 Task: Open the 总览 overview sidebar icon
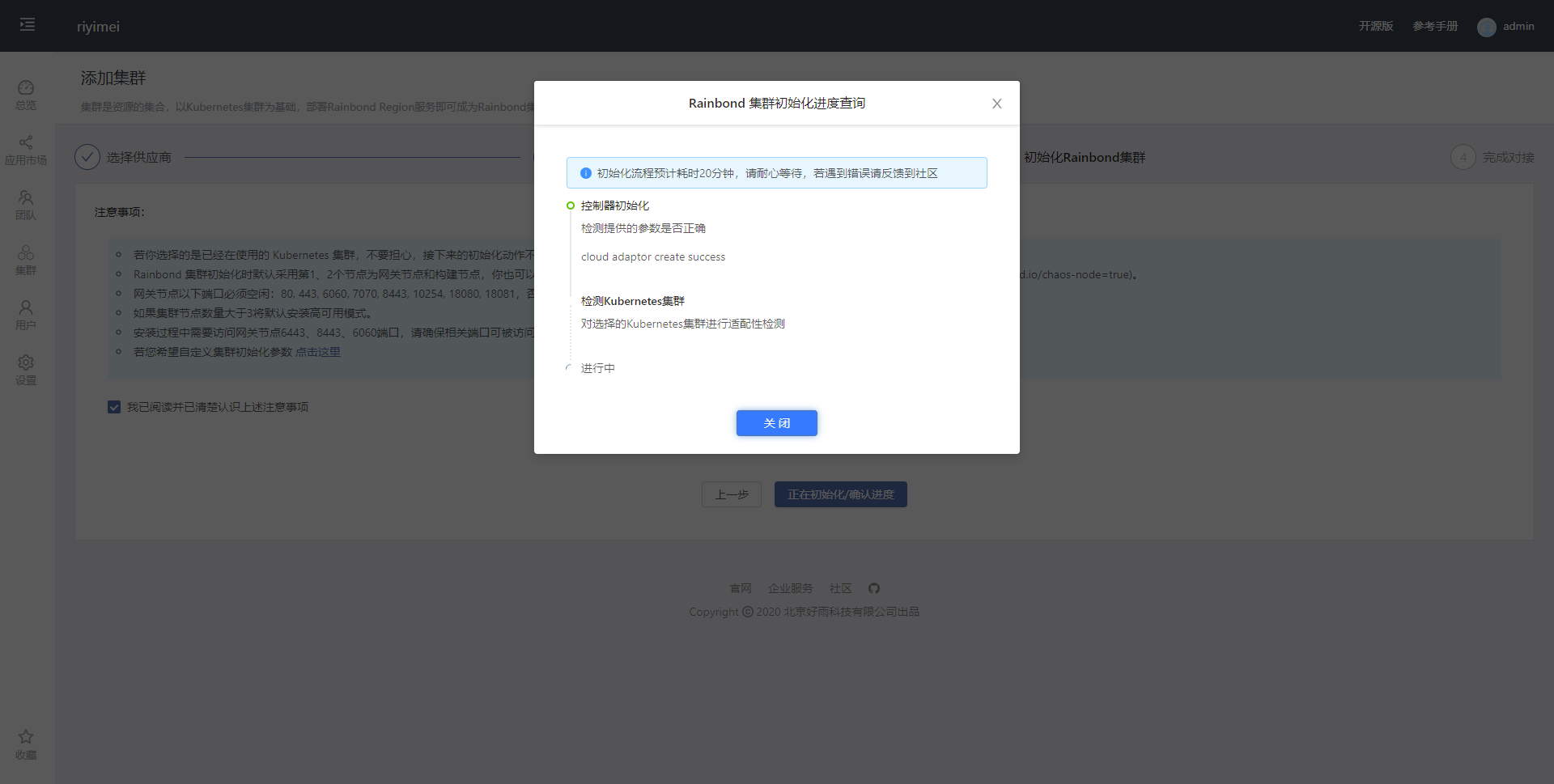click(26, 95)
